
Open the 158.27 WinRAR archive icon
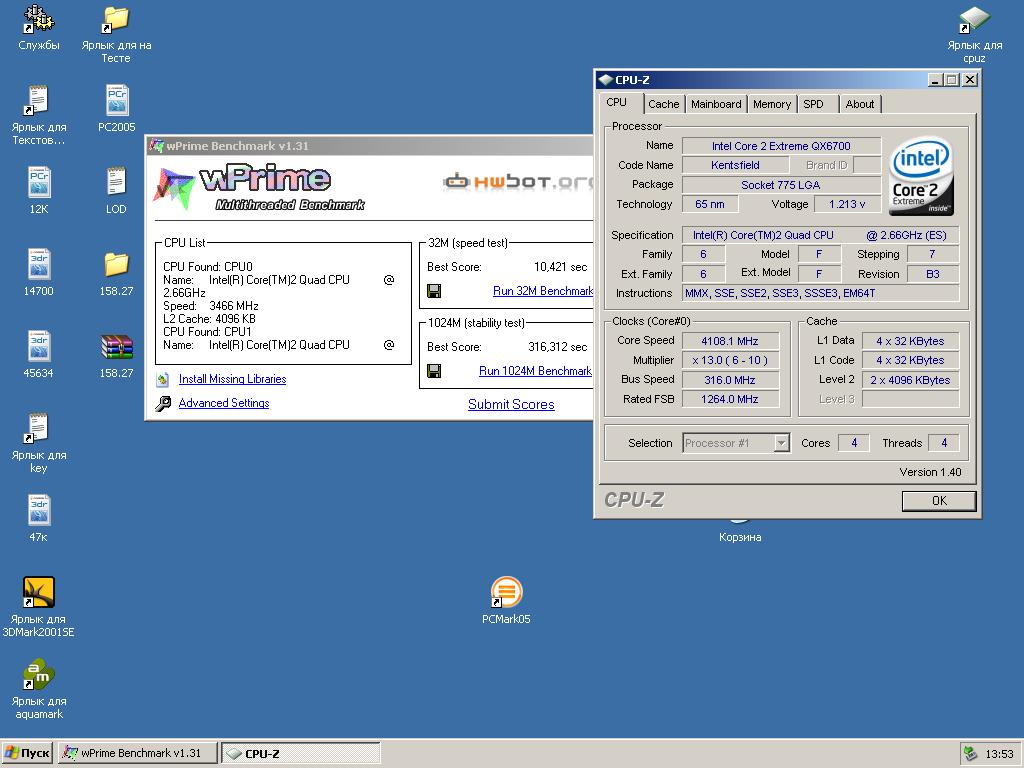(x=116, y=347)
